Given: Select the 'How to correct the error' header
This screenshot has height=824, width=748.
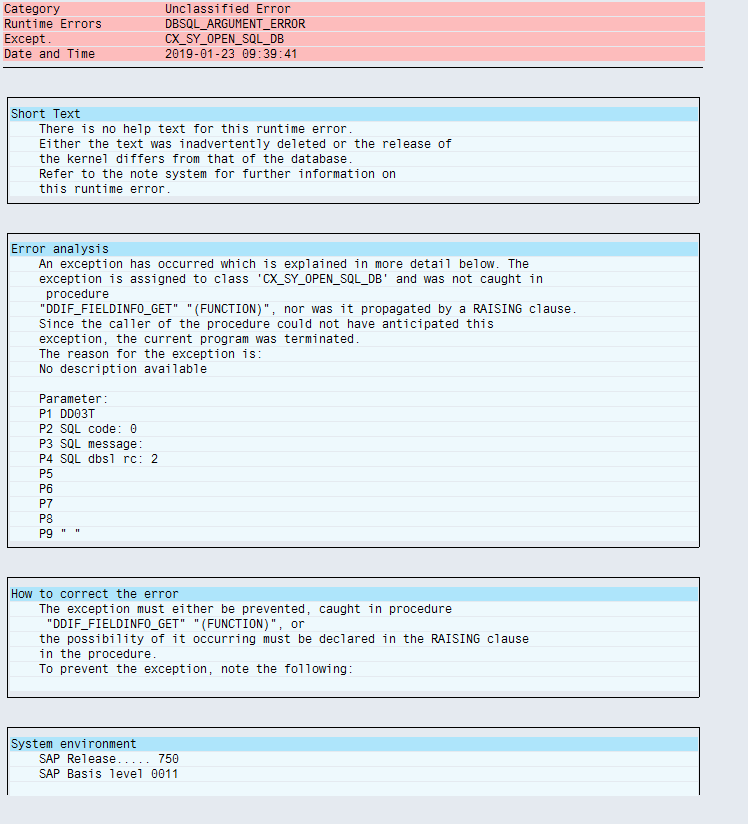Looking at the screenshot, I should pyautogui.click(x=95, y=594).
